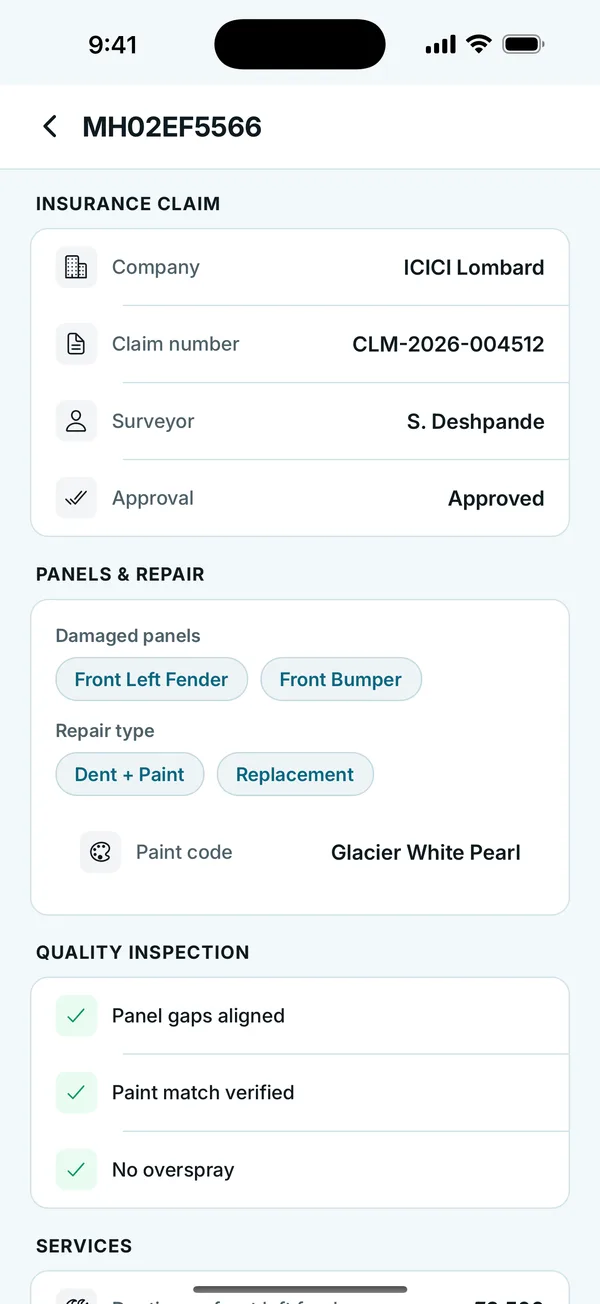Choose the Replacement repair type
600x1304 pixels.
(295, 774)
